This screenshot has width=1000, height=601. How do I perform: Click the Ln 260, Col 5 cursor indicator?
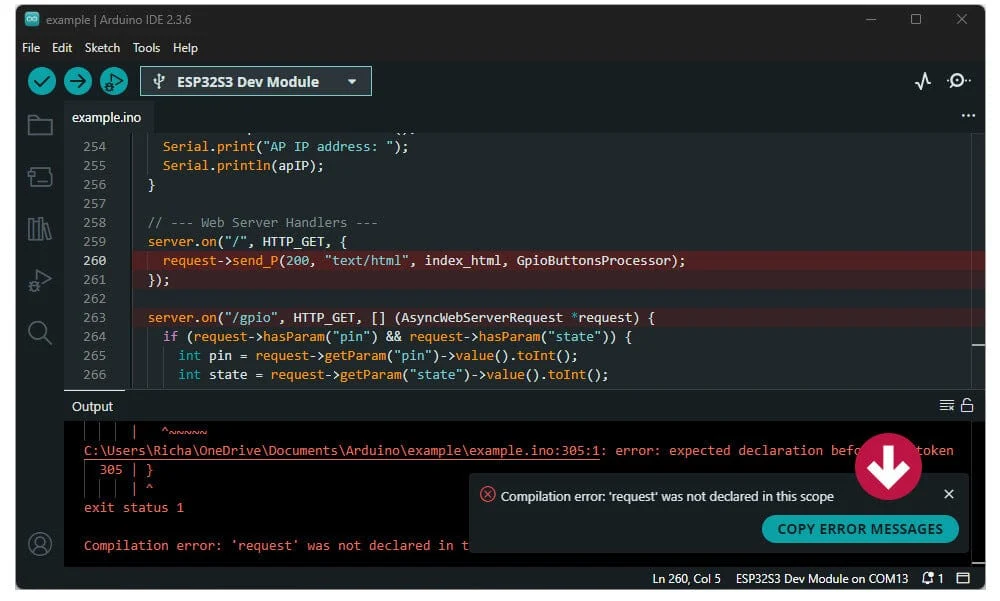tap(686, 579)
